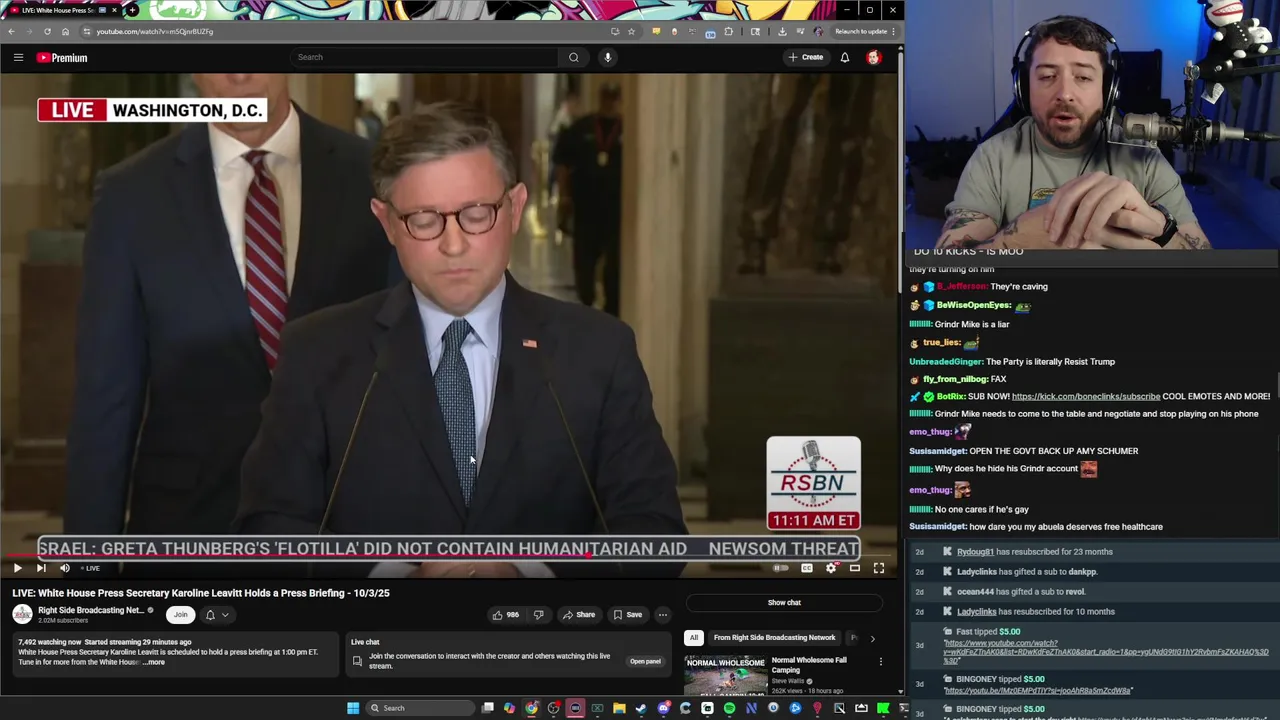
Task: Jump to LIVE position indicator
Action: click(91, 568)
